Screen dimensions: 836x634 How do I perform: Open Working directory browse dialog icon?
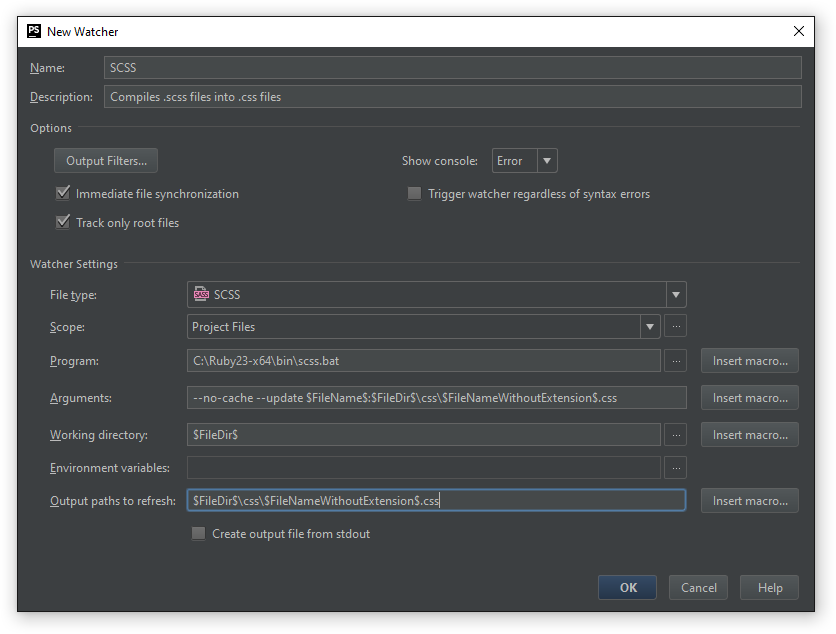(x=676, y=435)
